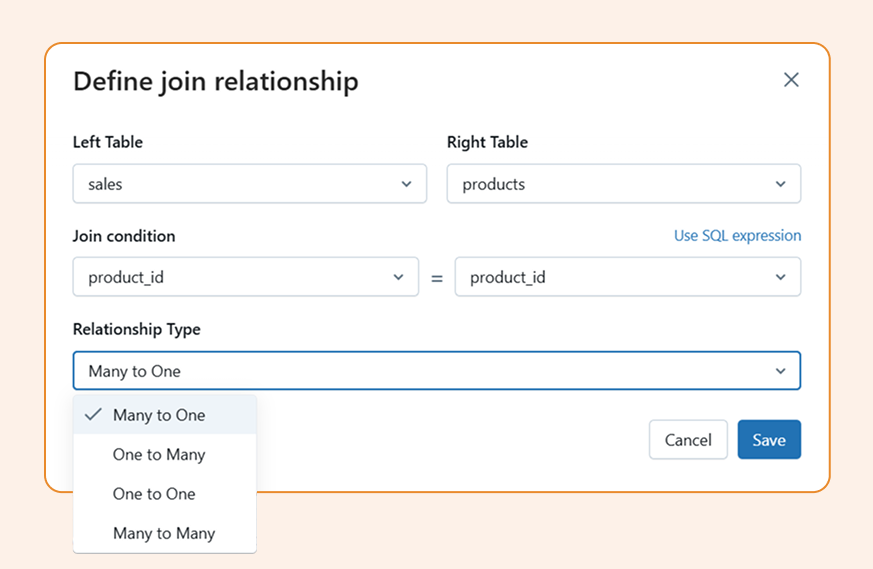Pick One to One from the list
This screenshot has height=569, width=873.
(x=154, y=494)
